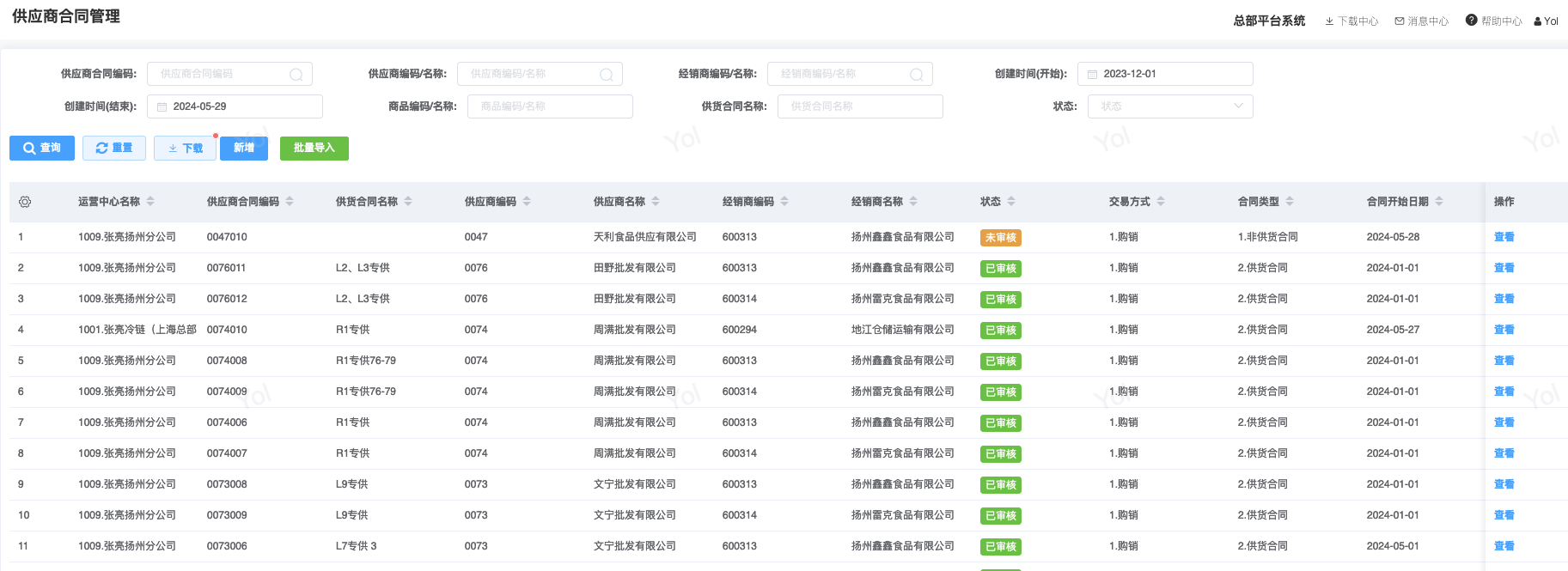The height and width of the screenshot is (571, 1568).
Task: Open 下载中心 in top bar
Action: (x=1351, y=21)
